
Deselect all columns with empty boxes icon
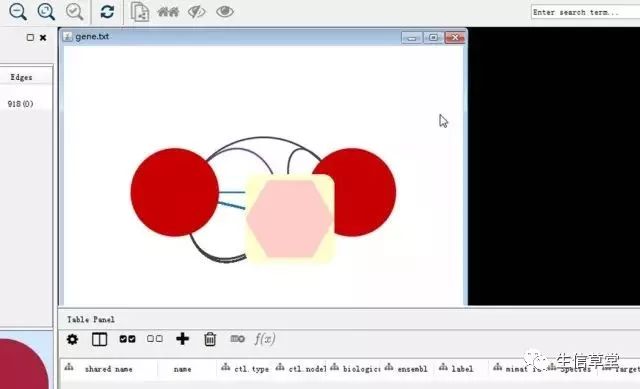pos(155,339)
